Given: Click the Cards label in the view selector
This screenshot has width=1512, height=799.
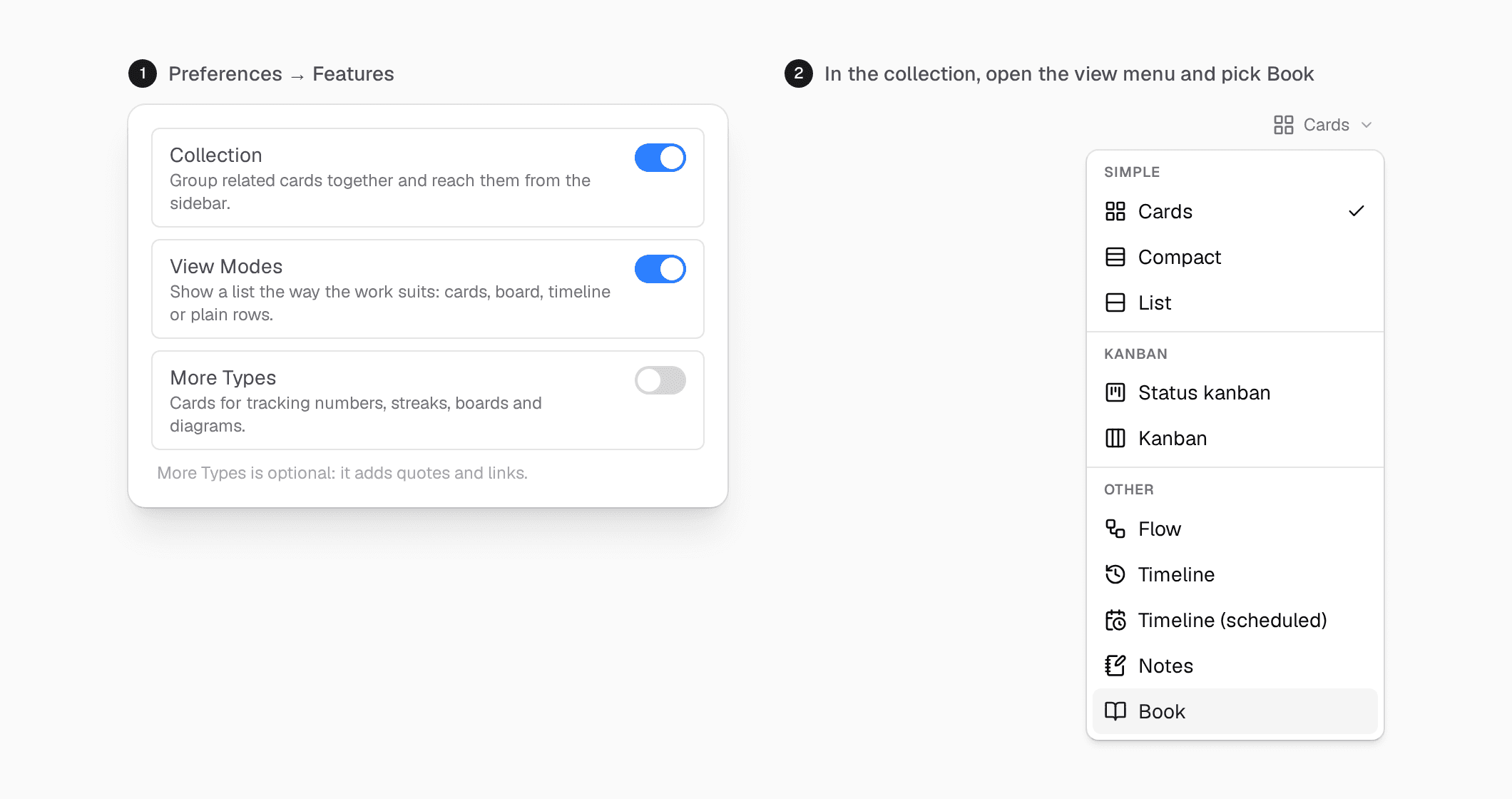Looking at the screenshot, I should pyautogui.click(x=1326, y=125).
